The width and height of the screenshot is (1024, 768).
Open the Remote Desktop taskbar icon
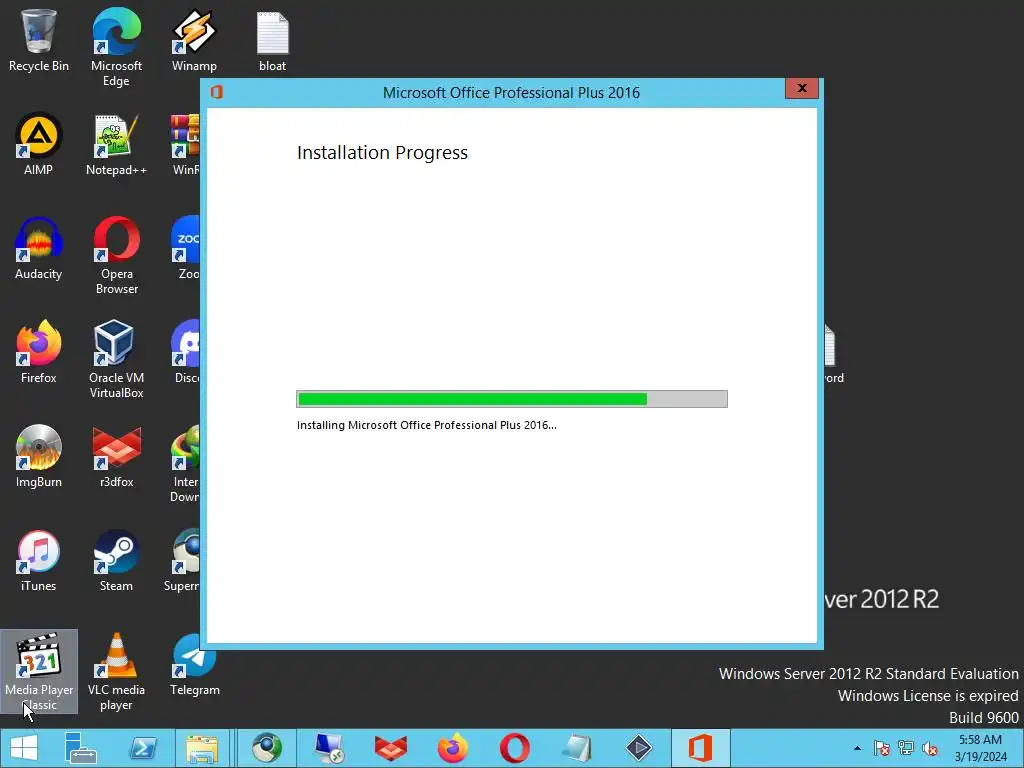click(x=328, y=748)
